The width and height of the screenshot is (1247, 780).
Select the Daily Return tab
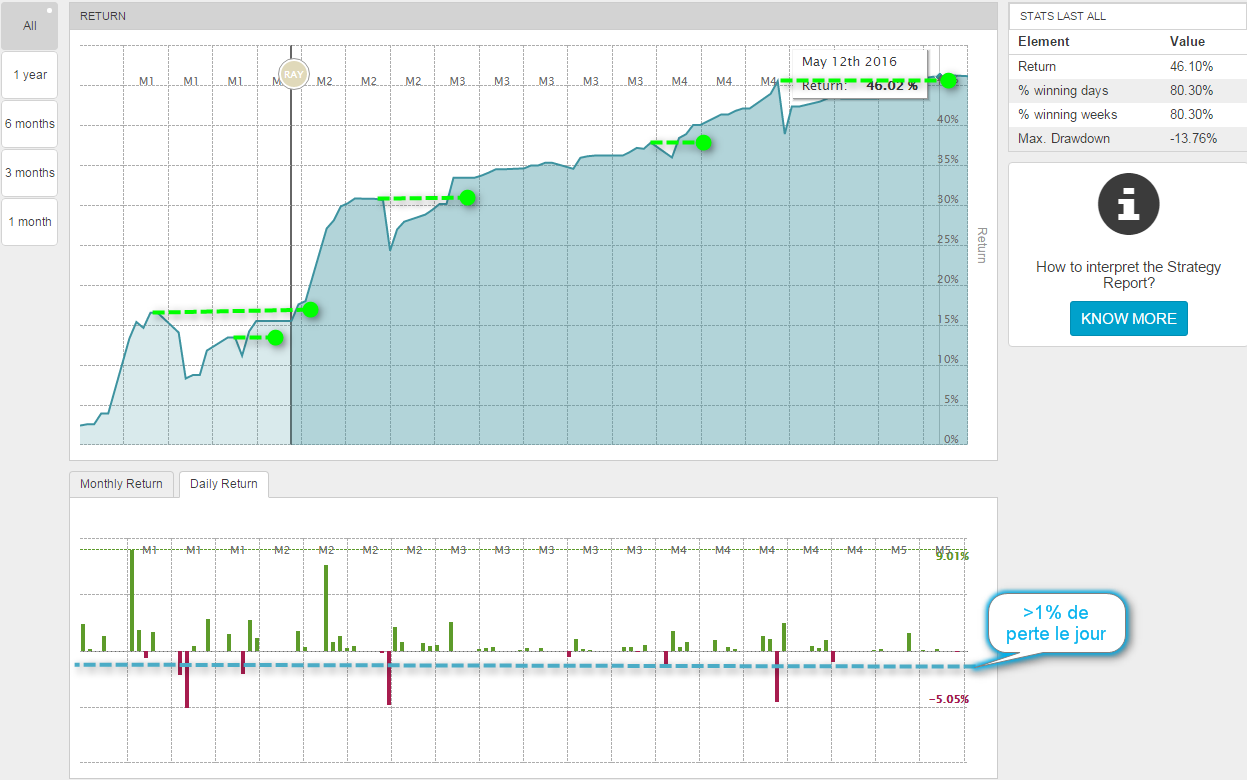point(224,484)
